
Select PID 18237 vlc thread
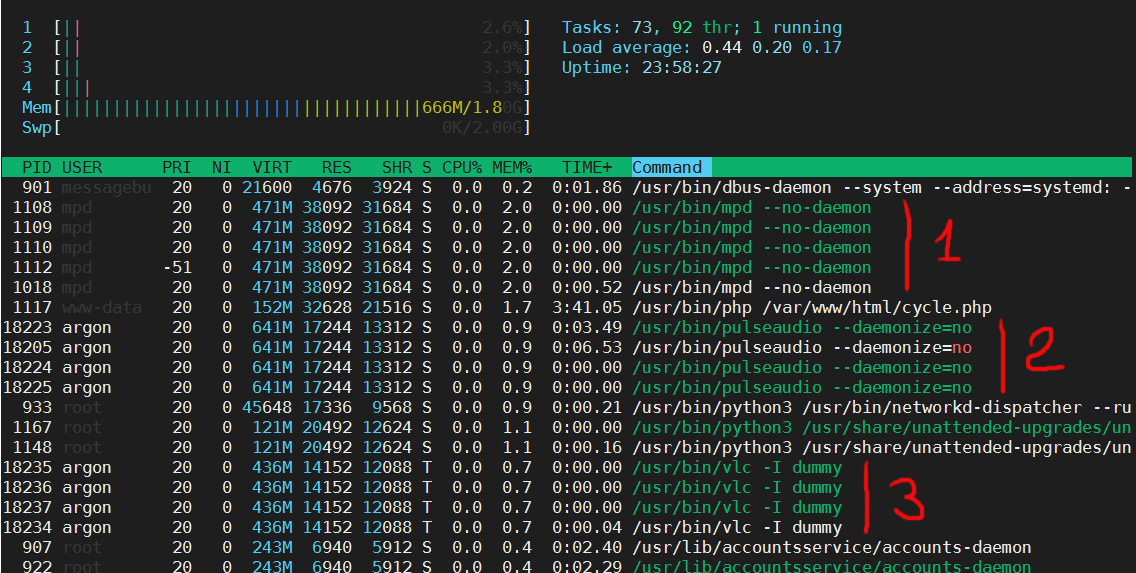coord(567,508)
